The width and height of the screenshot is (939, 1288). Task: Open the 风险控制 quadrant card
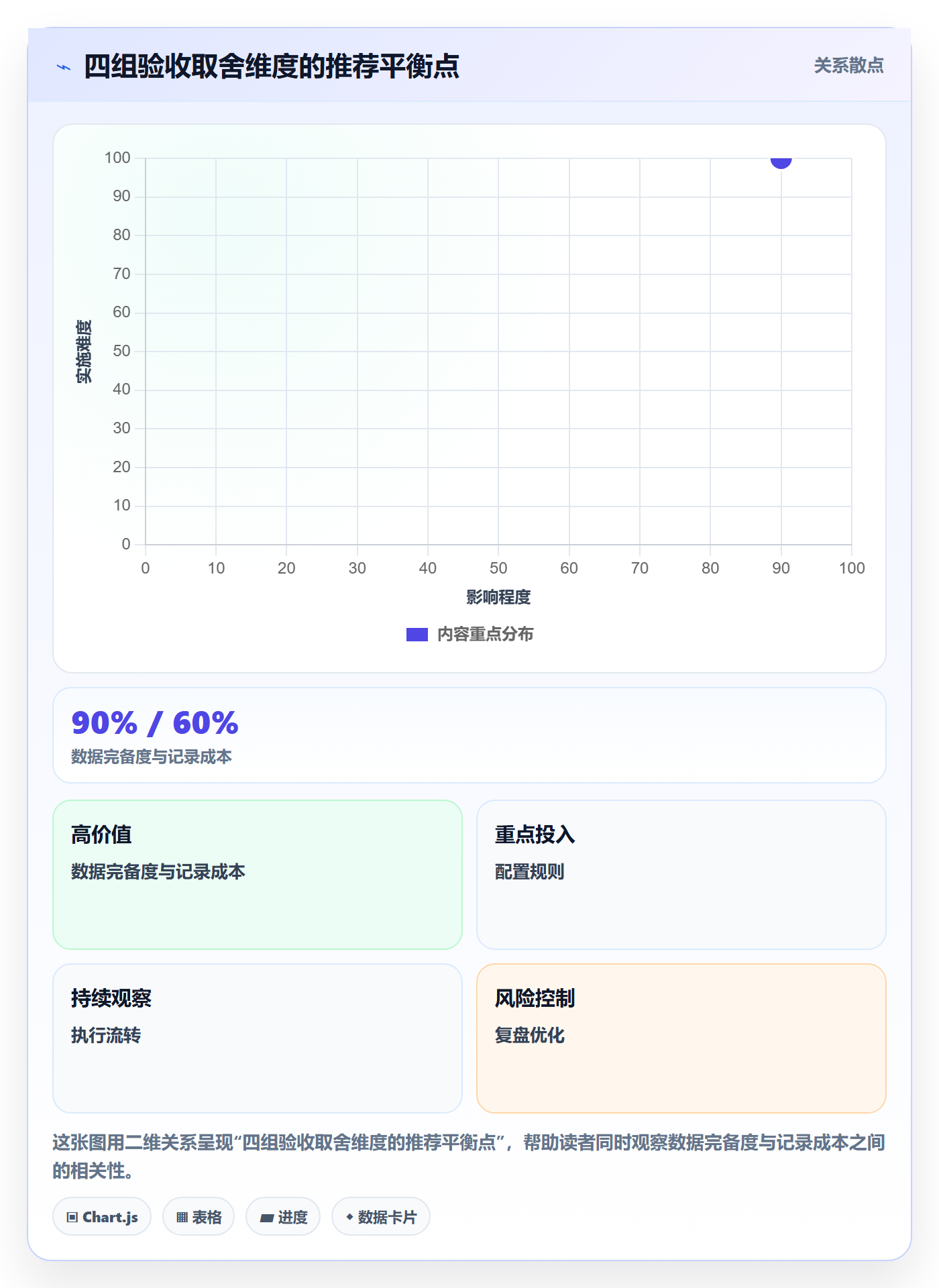click(x=681, y=1038)
